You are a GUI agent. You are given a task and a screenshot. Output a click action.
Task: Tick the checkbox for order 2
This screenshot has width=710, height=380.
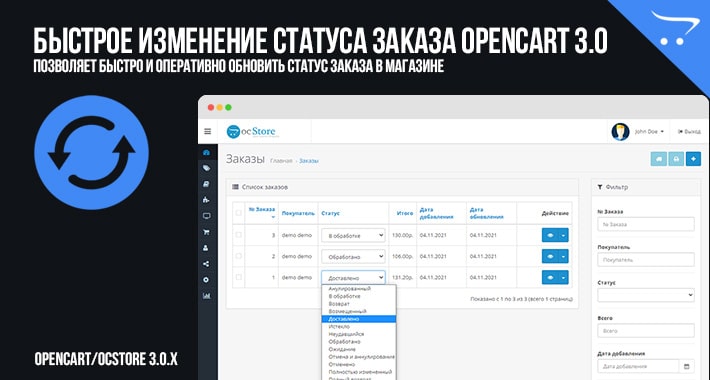pyautogui.click(x=239, y=256)
